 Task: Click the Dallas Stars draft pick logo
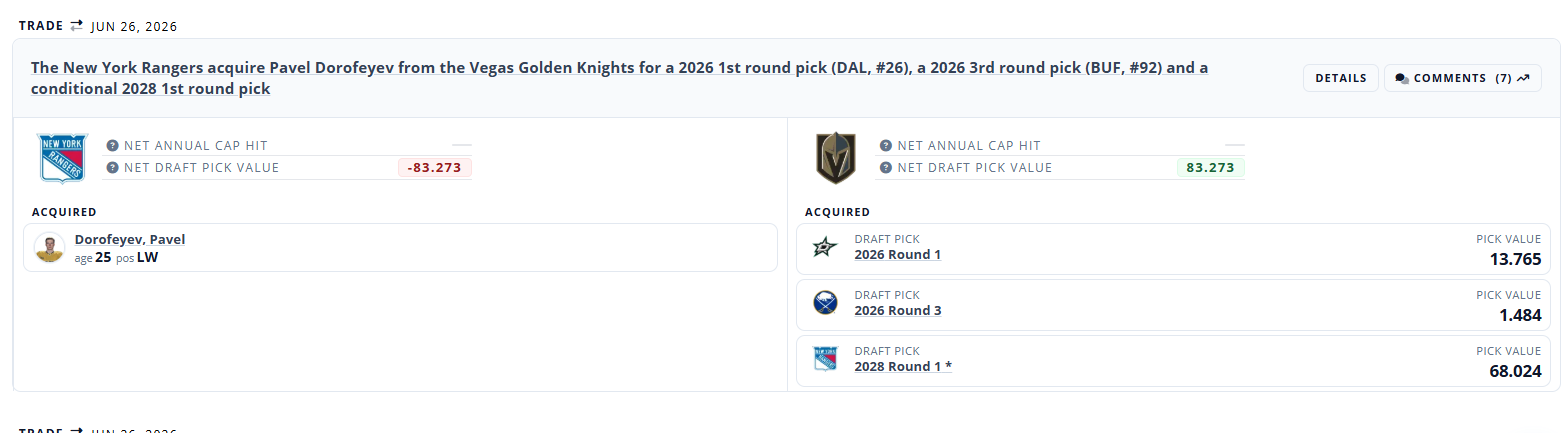pos(824,247)
